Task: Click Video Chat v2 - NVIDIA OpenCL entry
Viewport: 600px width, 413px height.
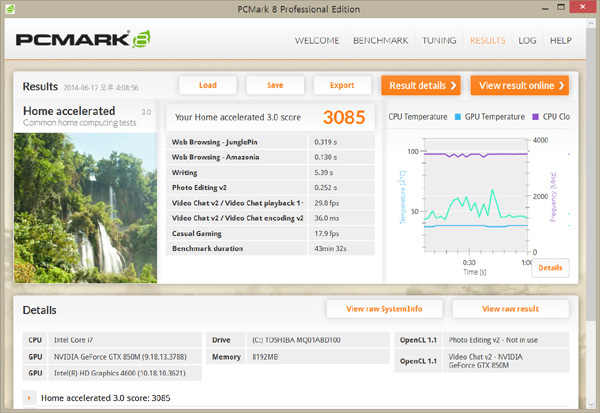Action: coord(506,361)
